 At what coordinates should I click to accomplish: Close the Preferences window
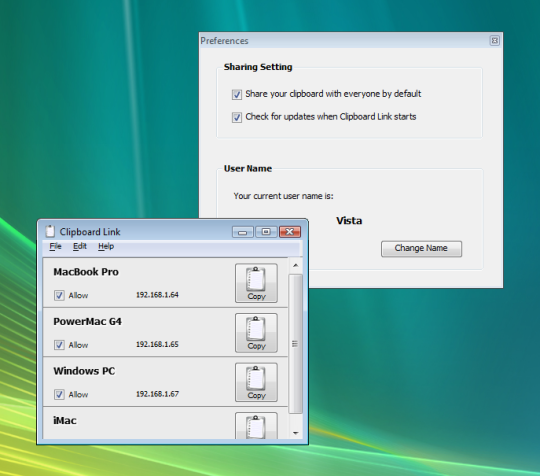click(495, 41)
